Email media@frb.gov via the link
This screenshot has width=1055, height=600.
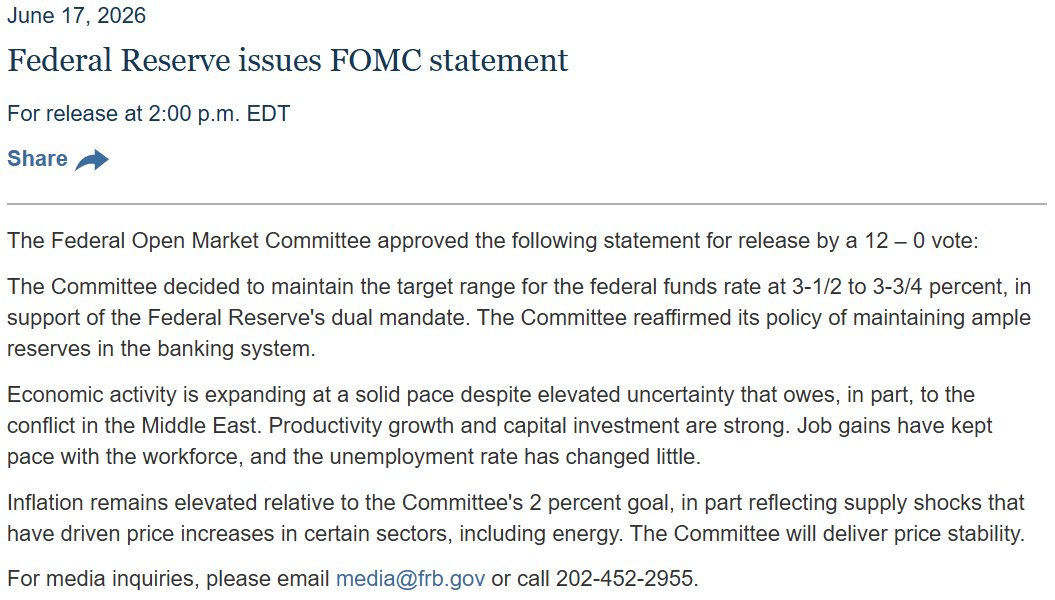(410, 578)
